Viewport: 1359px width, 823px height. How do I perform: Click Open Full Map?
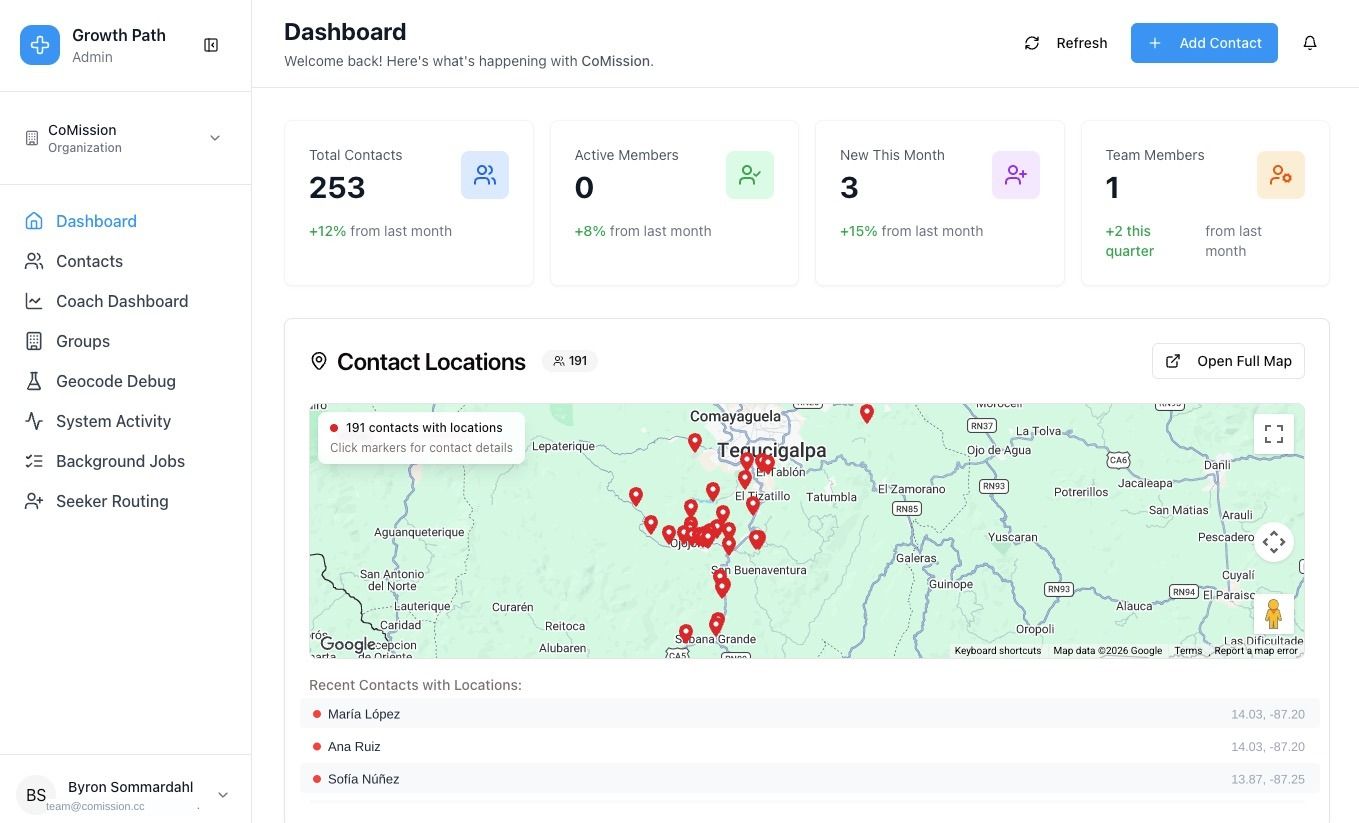click(x=1228, y=361)
